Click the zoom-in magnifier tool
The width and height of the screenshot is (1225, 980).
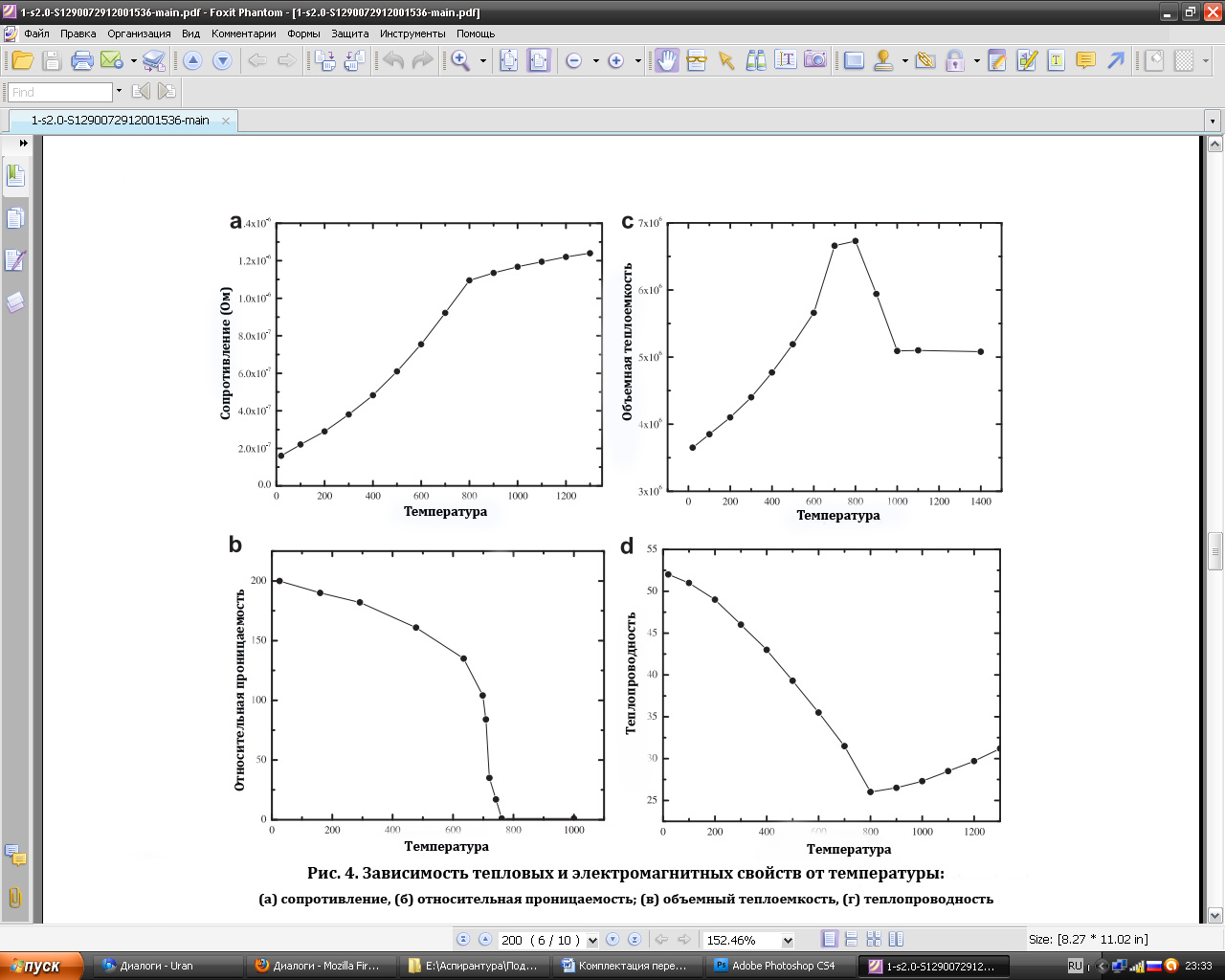461,60
